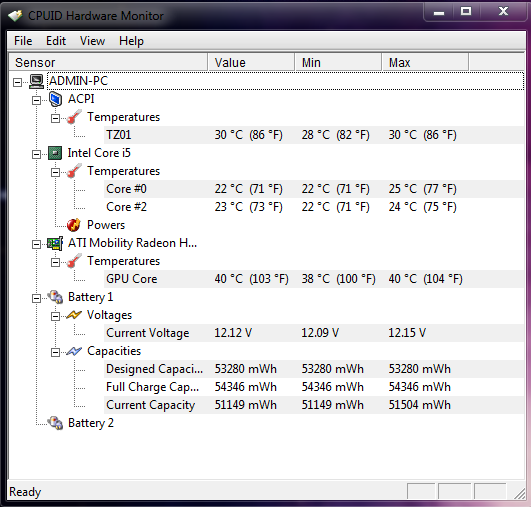The width and height of the screenshot is (531, 507).
Task: Click the ACPI monitor icon
Action: coord(55,99)
